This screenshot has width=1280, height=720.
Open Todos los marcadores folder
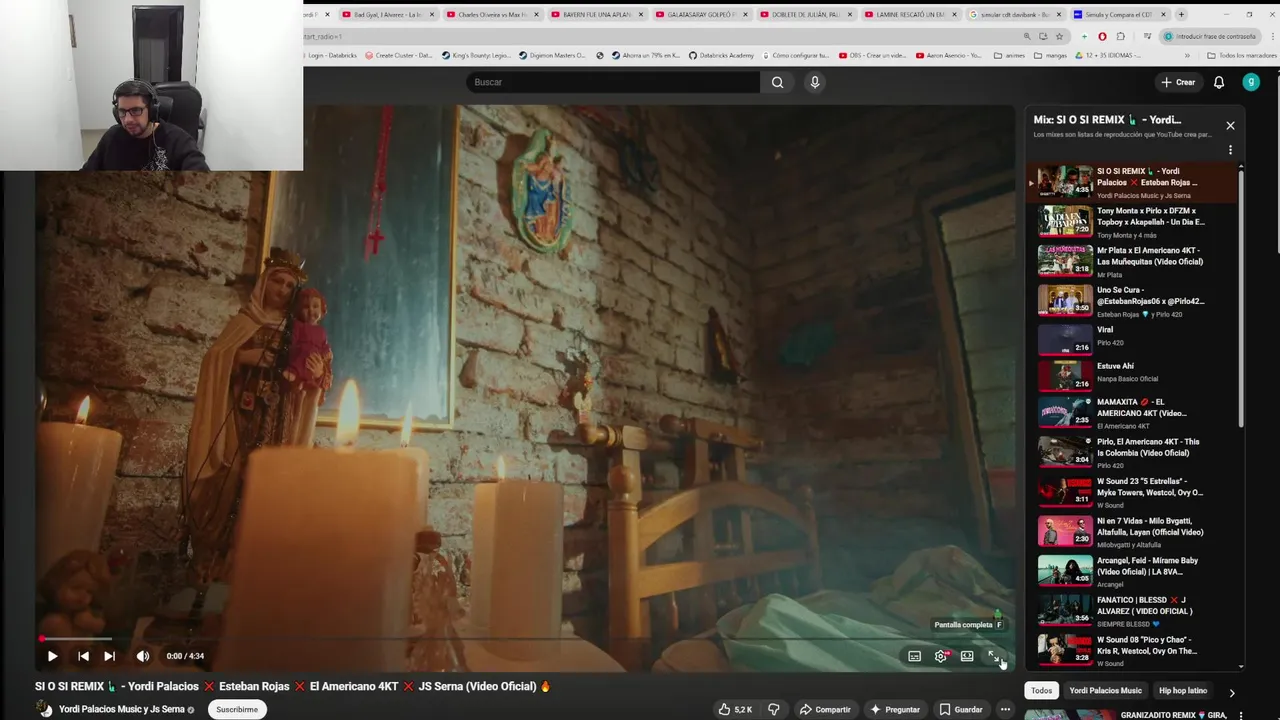1241,55
